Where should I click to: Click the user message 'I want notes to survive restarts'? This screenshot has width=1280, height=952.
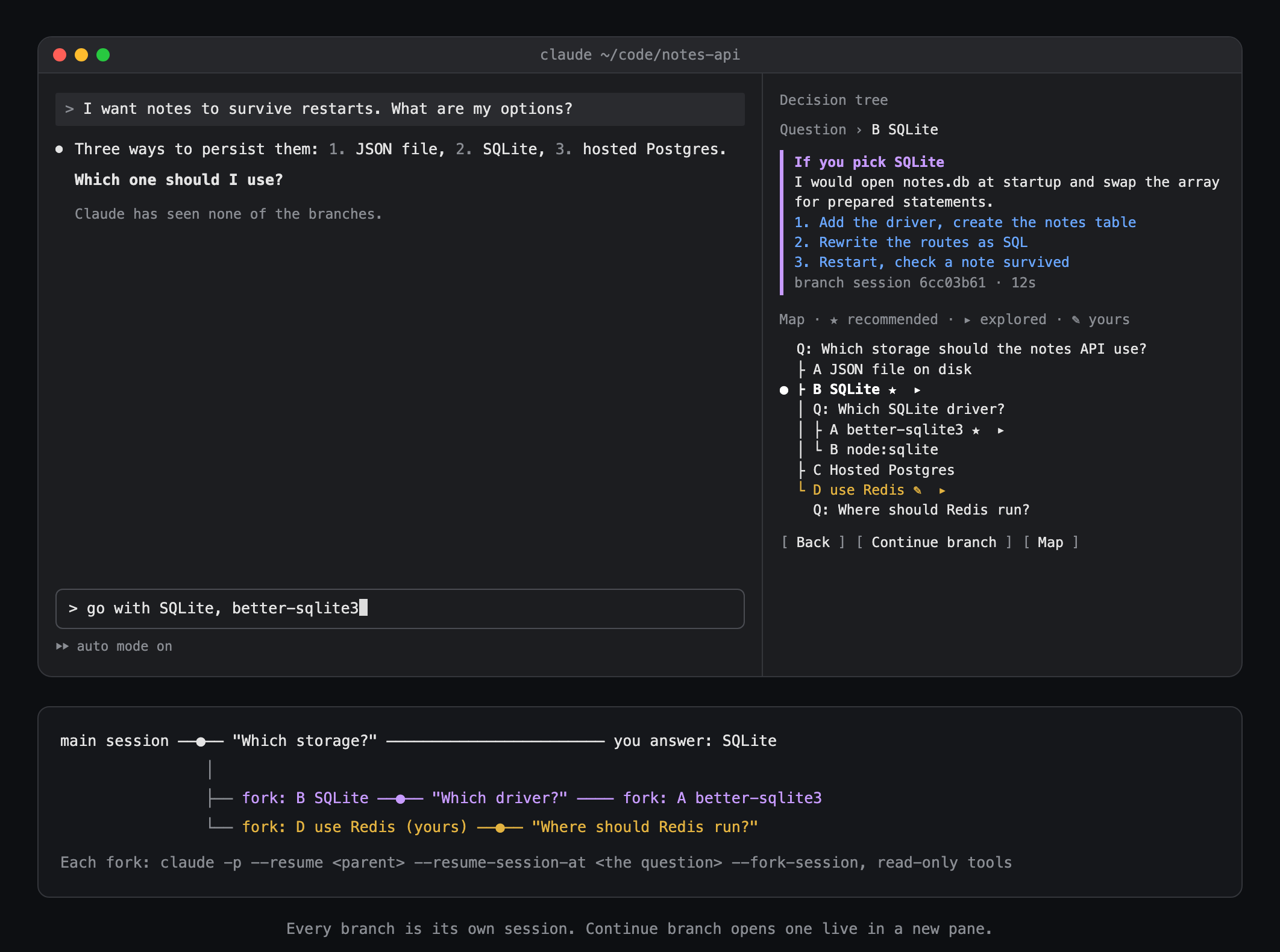click(400, 109)
